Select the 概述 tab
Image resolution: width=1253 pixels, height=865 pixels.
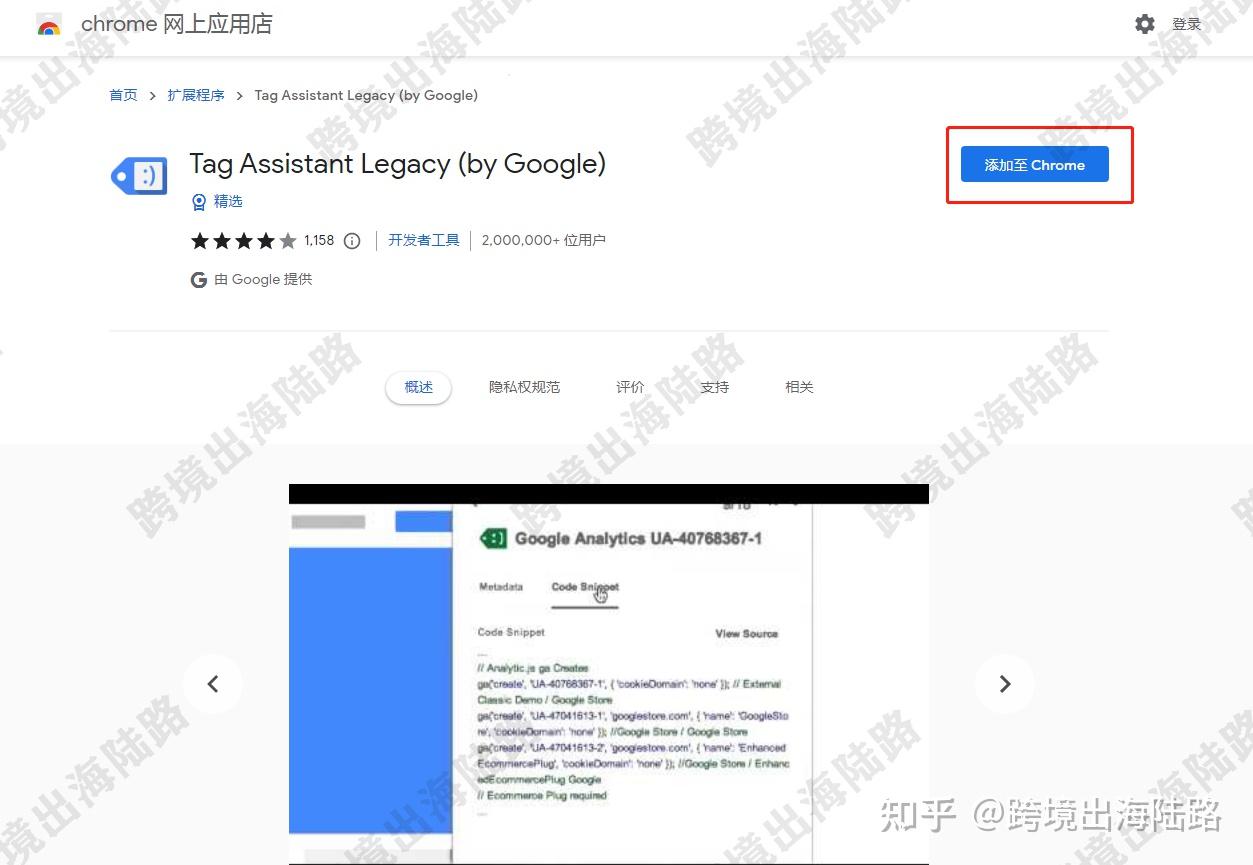point(419,387)
